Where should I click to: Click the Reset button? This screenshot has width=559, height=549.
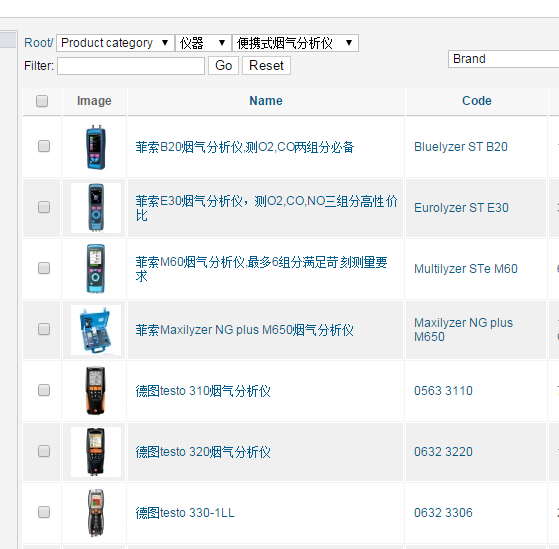pyautogui.click(x=266, y=66)
